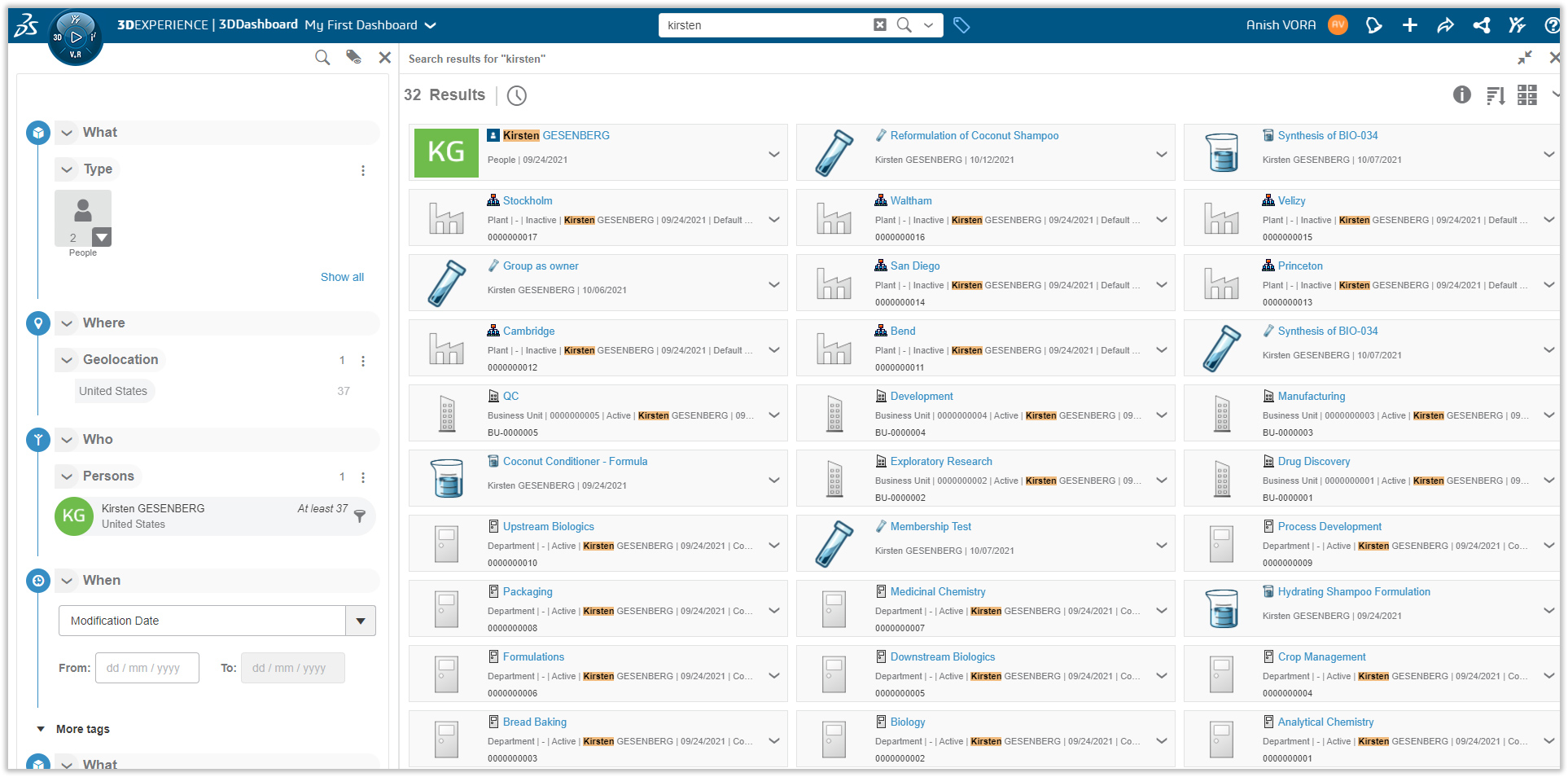Collapse the Who section
Image resolution: width=1568 pixels, height=777 pixels.
click(67, 440)
